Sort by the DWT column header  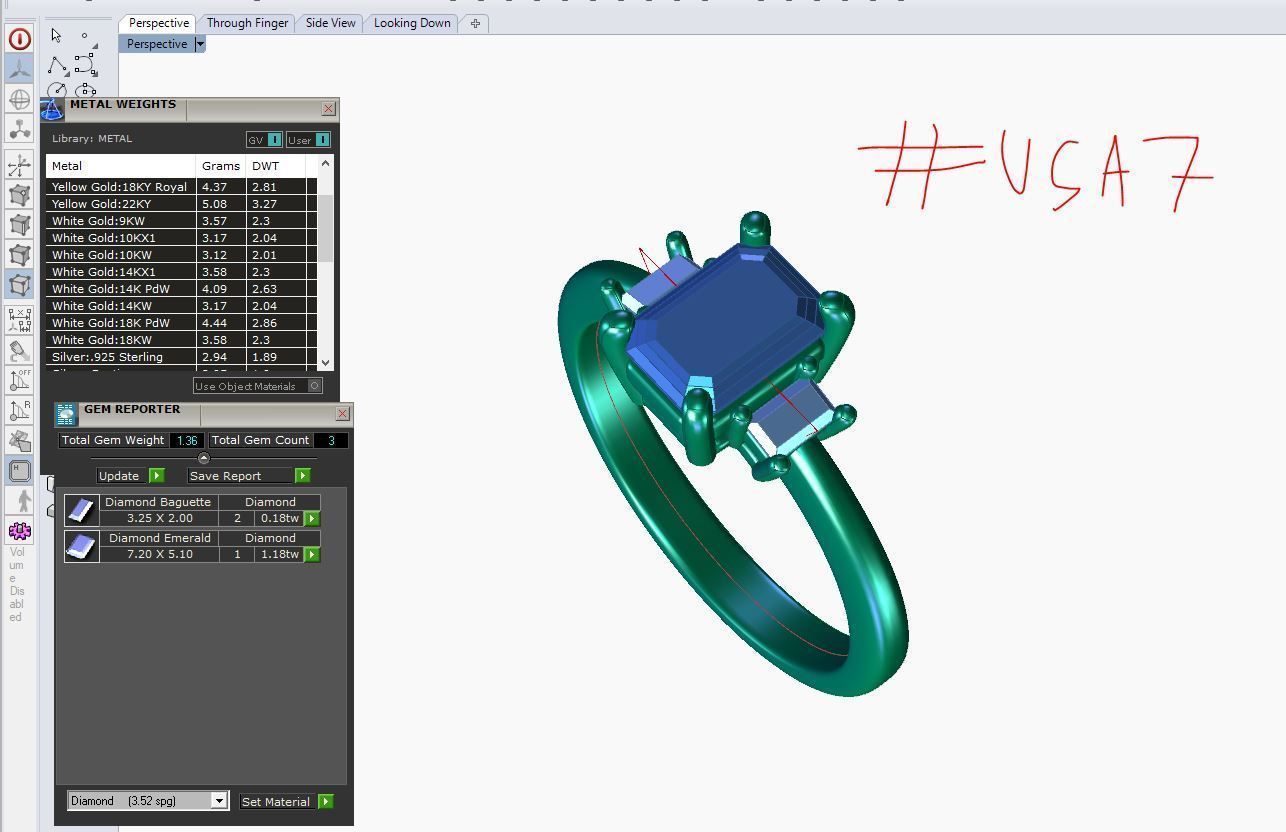[x=275, y=166]
